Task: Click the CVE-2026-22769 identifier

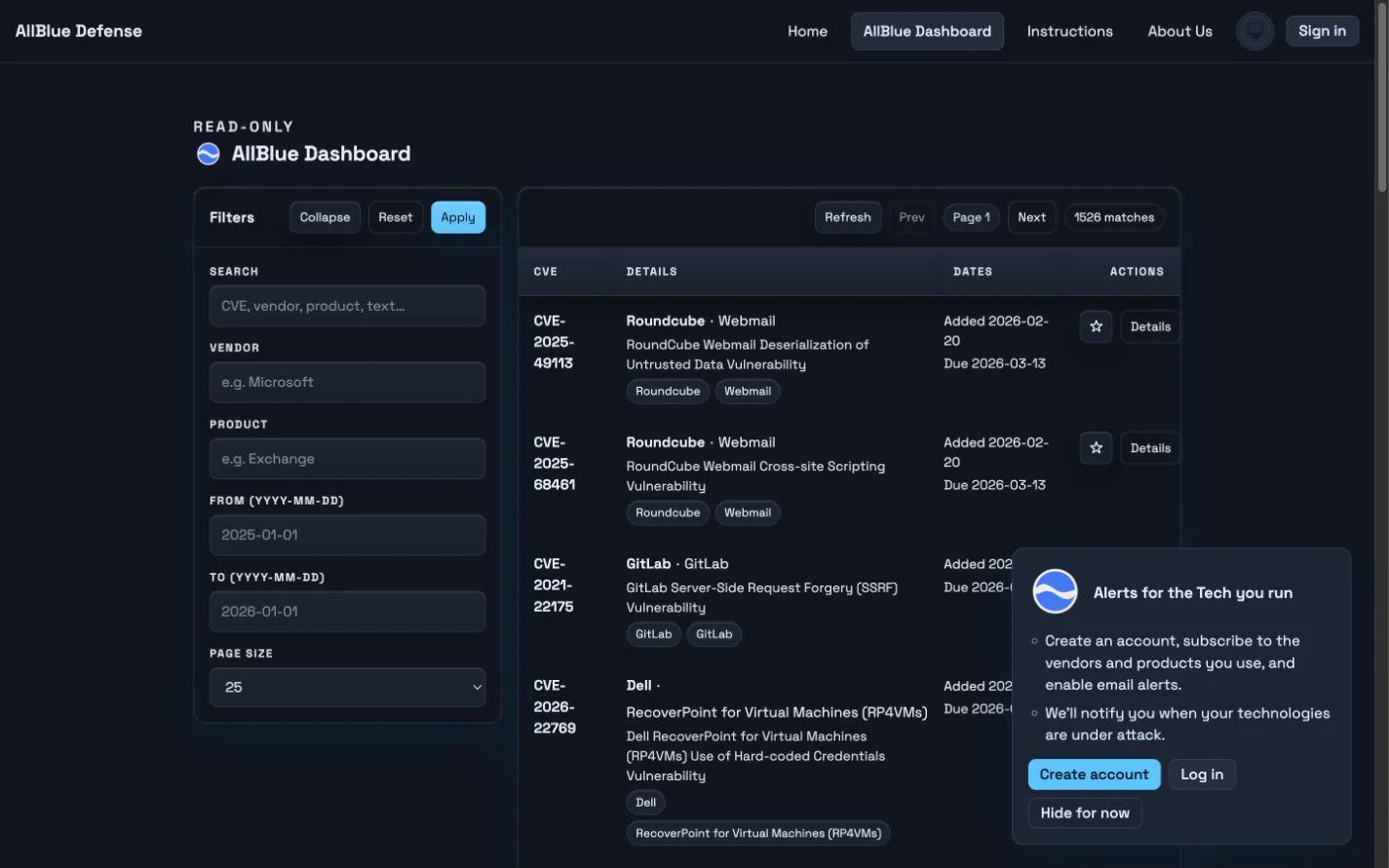Action: [554, 707]
